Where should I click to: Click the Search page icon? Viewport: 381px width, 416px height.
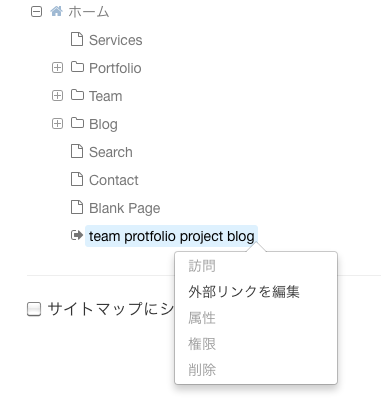[77, 151]
